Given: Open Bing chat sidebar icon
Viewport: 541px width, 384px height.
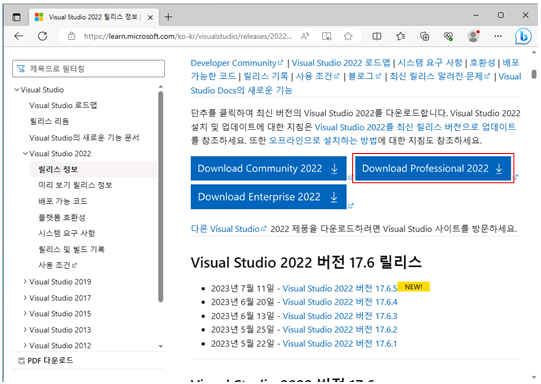Looking at the screenshot, I should [x=523, y=36].
